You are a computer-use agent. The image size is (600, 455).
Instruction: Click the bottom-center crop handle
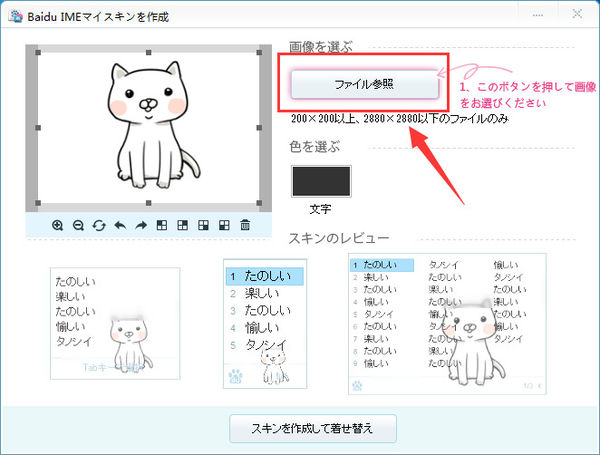[148, 203]
